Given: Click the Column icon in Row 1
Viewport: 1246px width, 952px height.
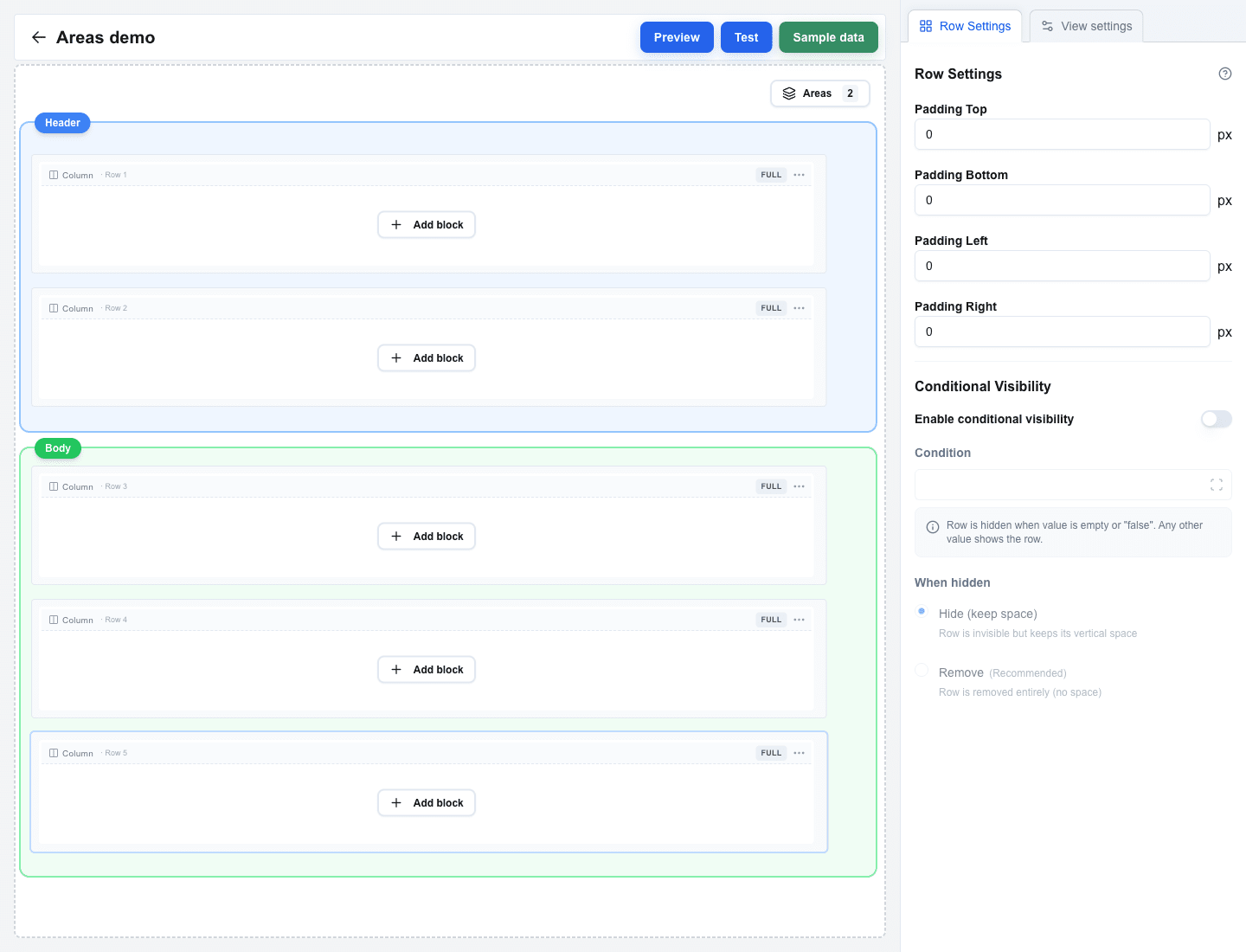Looking at the screenshot, I should (x=54, y=175).
